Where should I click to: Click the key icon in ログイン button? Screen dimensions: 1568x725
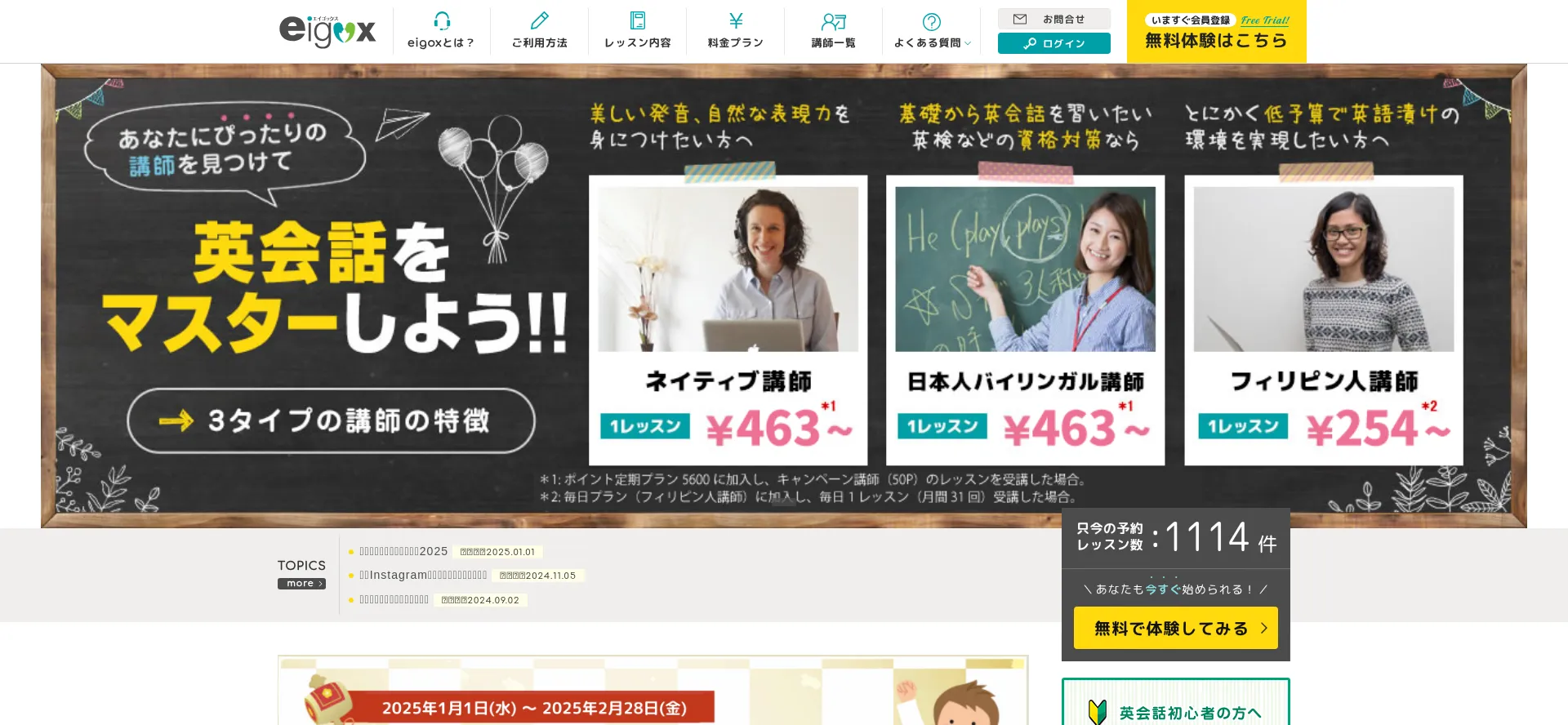coord(1030,43)
